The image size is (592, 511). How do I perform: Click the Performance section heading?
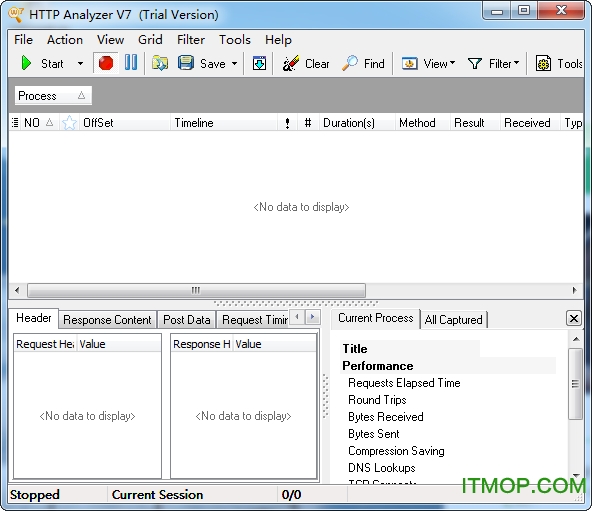tap(378, 366)
